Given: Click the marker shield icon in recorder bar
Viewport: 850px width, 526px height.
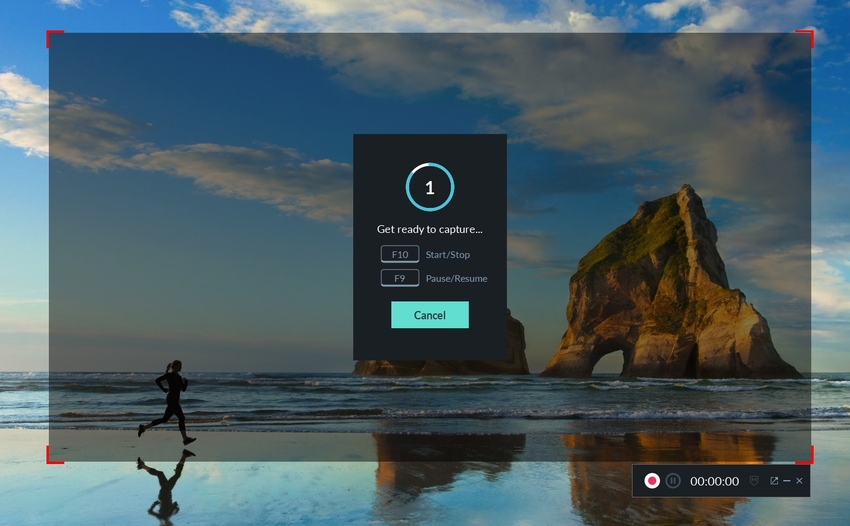Looking at the screenshot, I should [x=754, y=480].
